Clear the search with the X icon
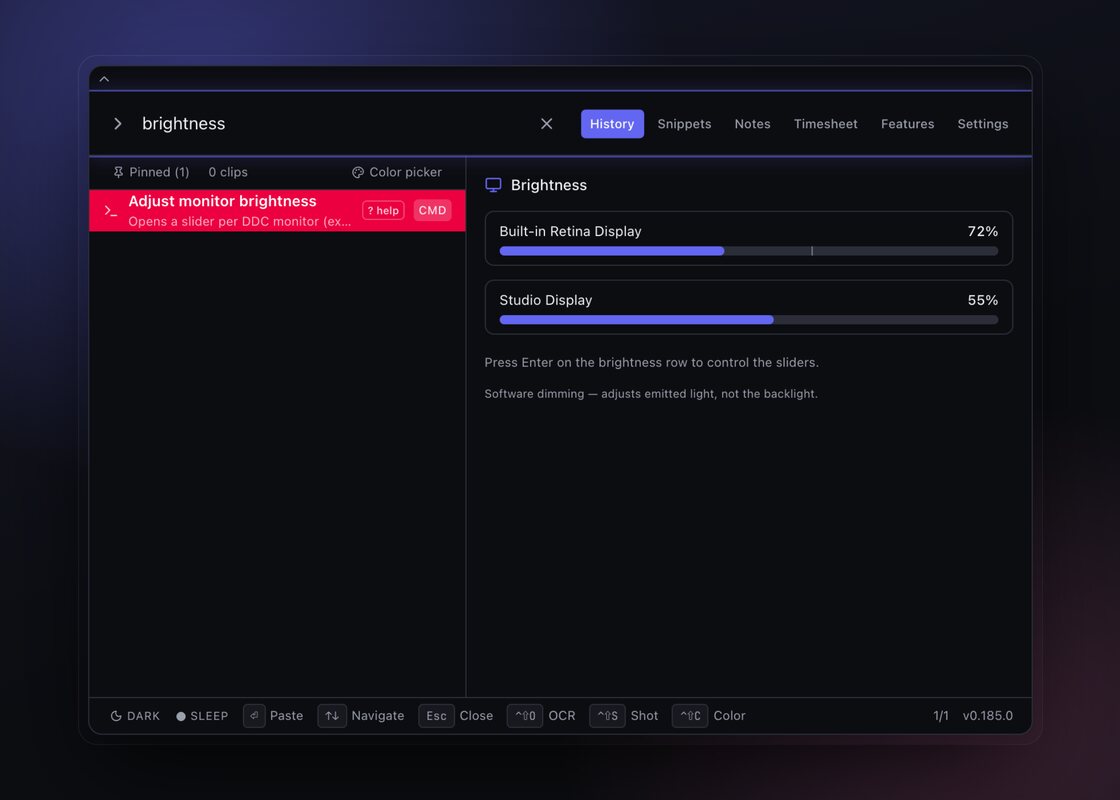Image resolution: width=1120 pixels, height=800 pixels. pos(546,124)
